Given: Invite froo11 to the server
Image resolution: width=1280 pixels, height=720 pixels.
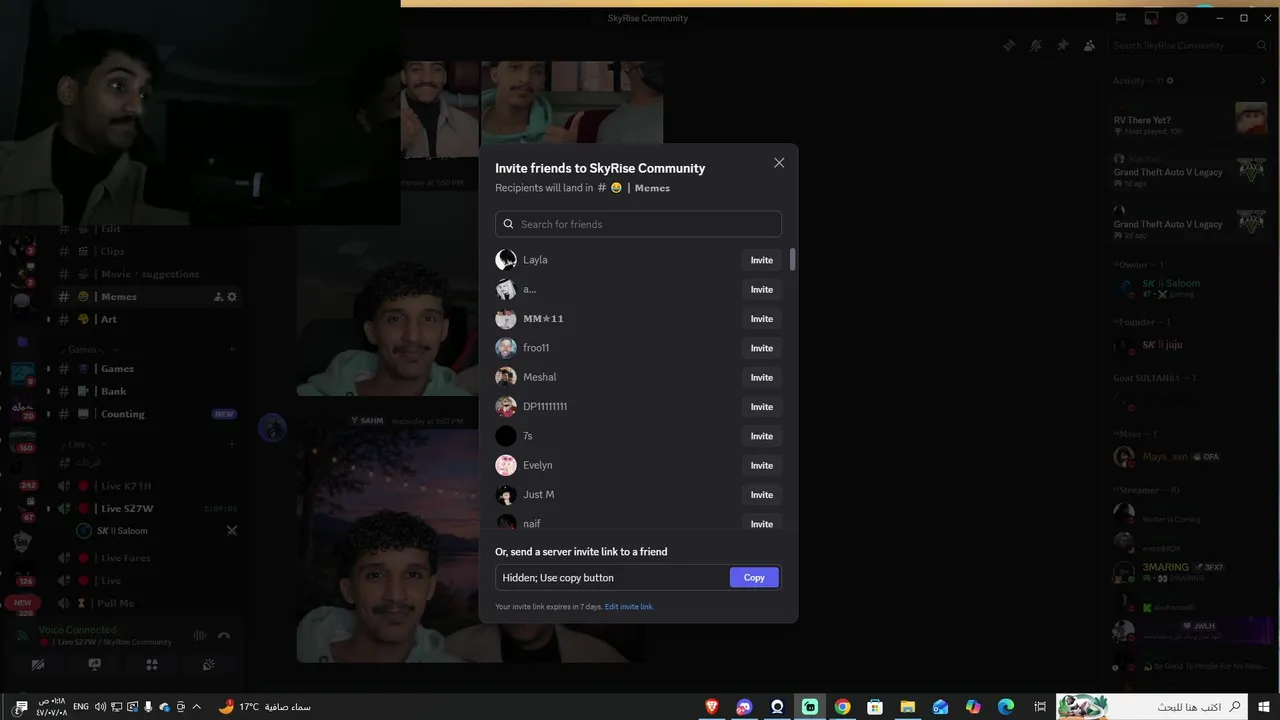Looking at the screenshot, I should [x=762, y=348].
